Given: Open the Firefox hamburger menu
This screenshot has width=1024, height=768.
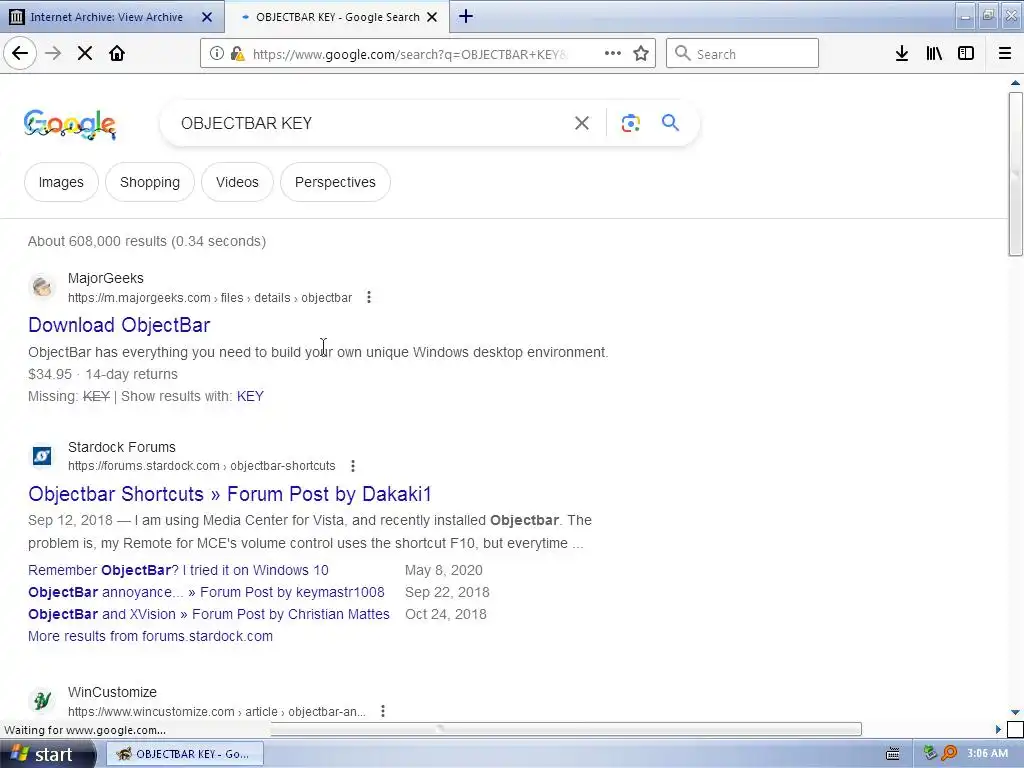Looking at the screenshot, I should (1005, 54).
